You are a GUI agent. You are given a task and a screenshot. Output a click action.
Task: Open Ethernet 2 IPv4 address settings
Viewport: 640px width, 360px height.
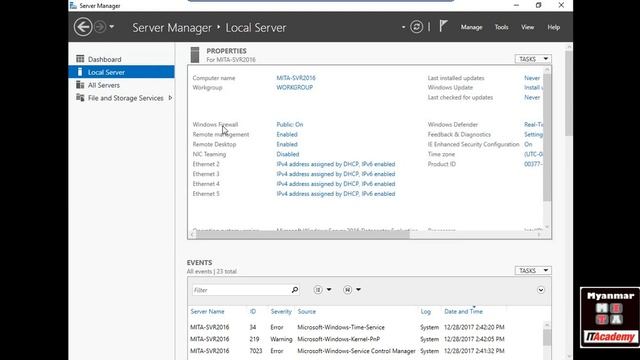click(x=336, y=164)
